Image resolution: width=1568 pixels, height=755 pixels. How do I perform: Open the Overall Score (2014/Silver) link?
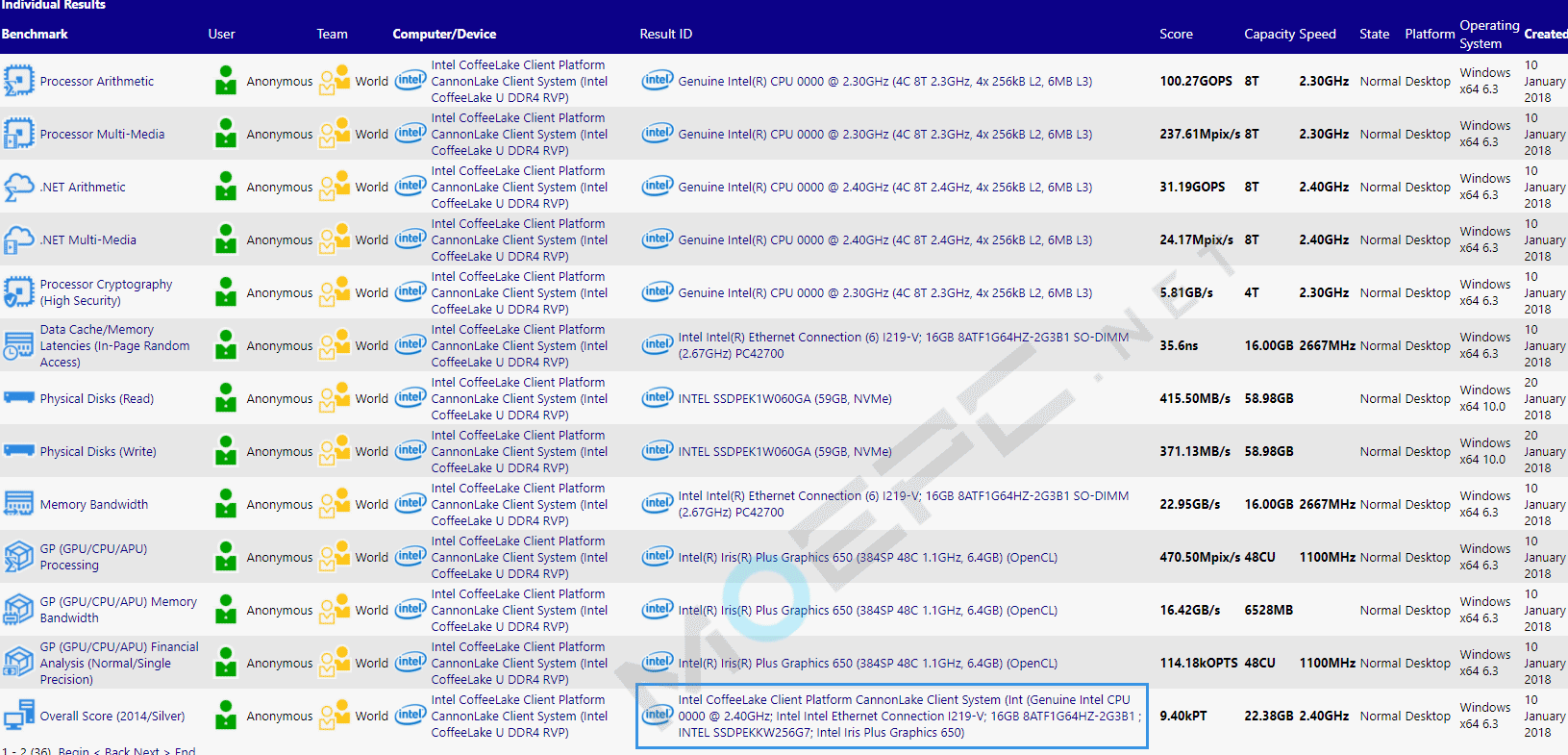tap(112, 716)
